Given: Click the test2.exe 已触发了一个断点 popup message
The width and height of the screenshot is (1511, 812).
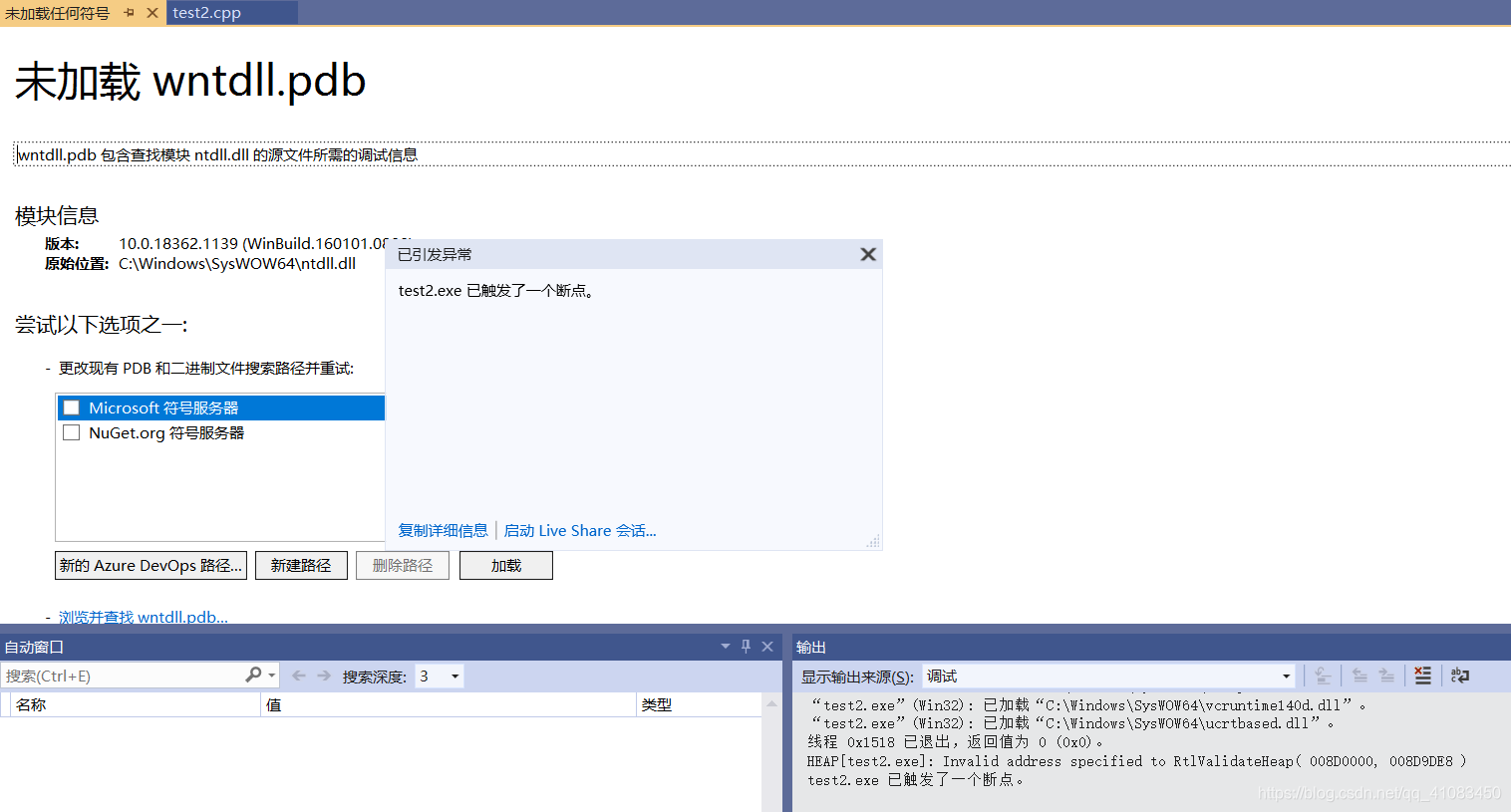Looking at the screenshot, I should (x=497, y=291).
